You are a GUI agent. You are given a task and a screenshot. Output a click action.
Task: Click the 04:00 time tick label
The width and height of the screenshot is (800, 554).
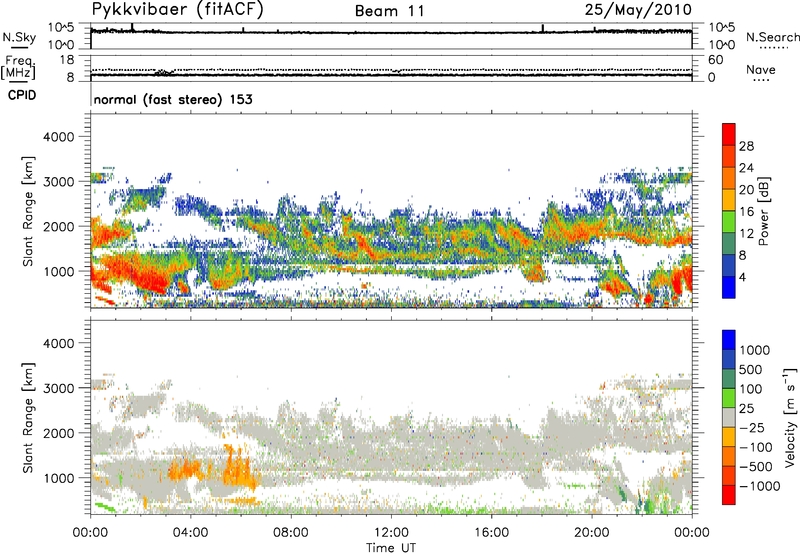coord(190,533)
